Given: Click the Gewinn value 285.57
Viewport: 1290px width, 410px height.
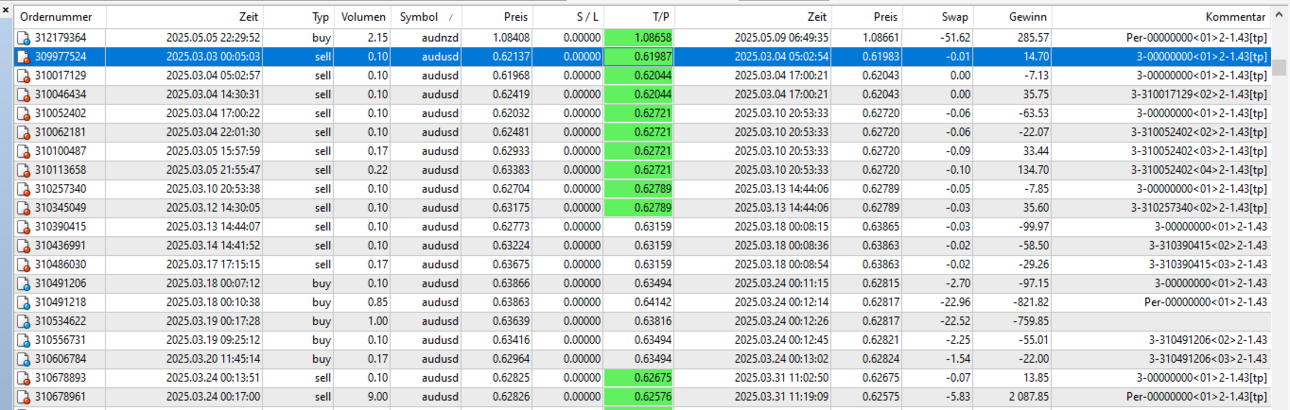Looking at the screenshot, I should [1032, 37].
